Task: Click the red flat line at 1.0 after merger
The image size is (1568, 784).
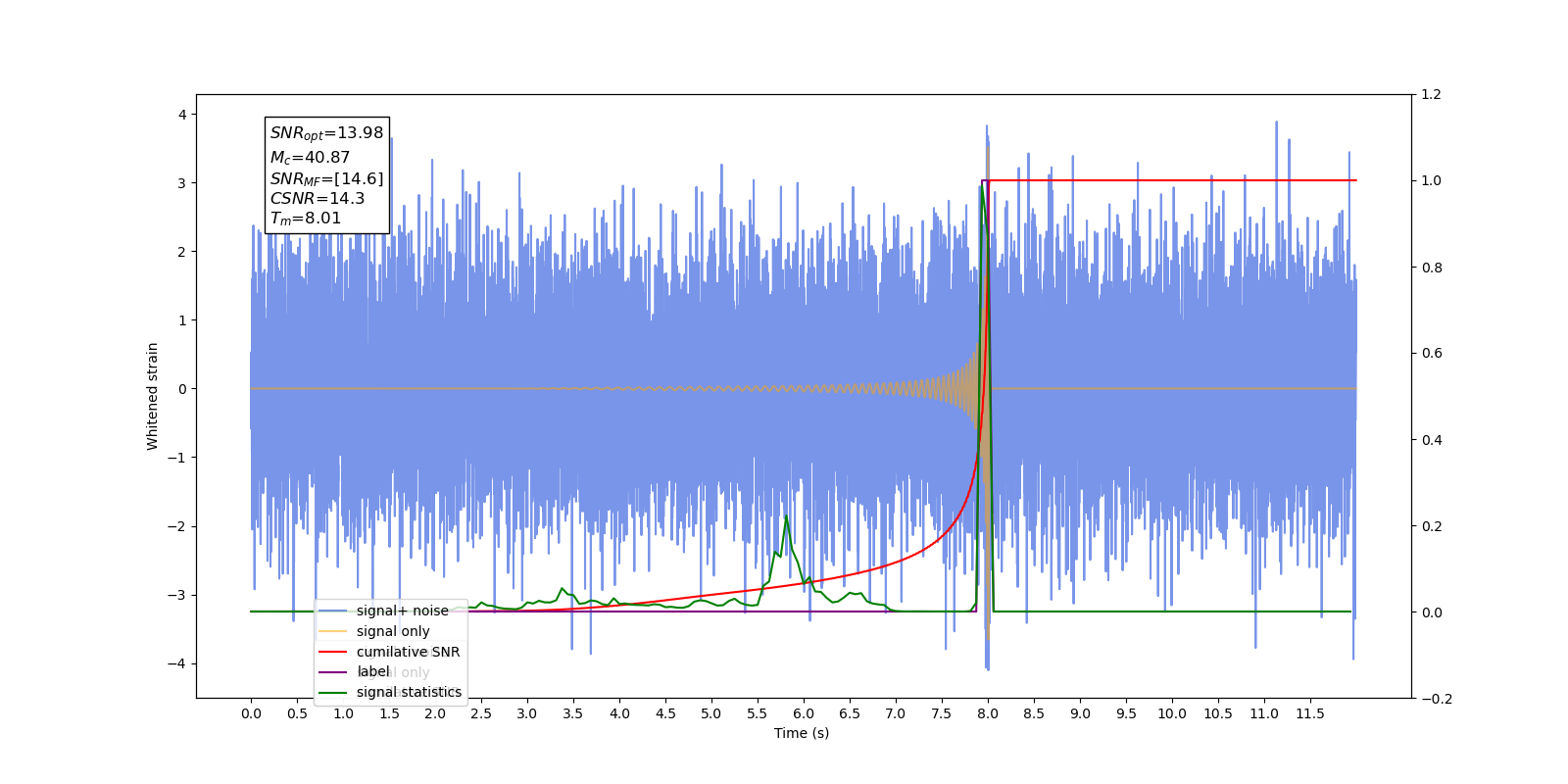Action: (1173, 180)
